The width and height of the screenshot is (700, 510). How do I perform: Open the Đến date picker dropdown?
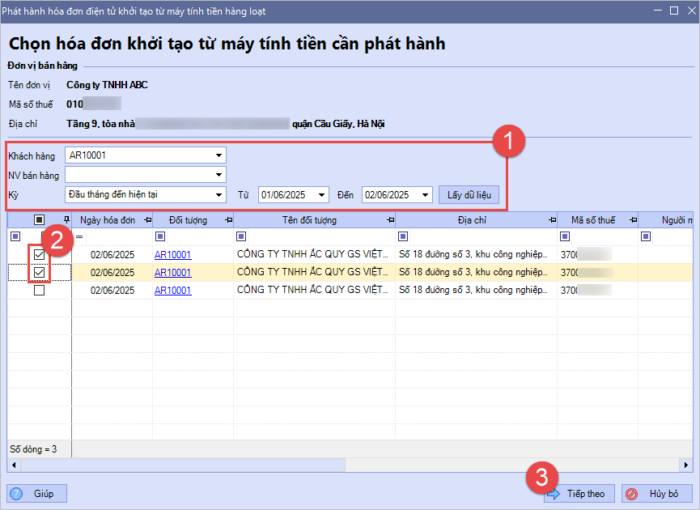(425, 195)
